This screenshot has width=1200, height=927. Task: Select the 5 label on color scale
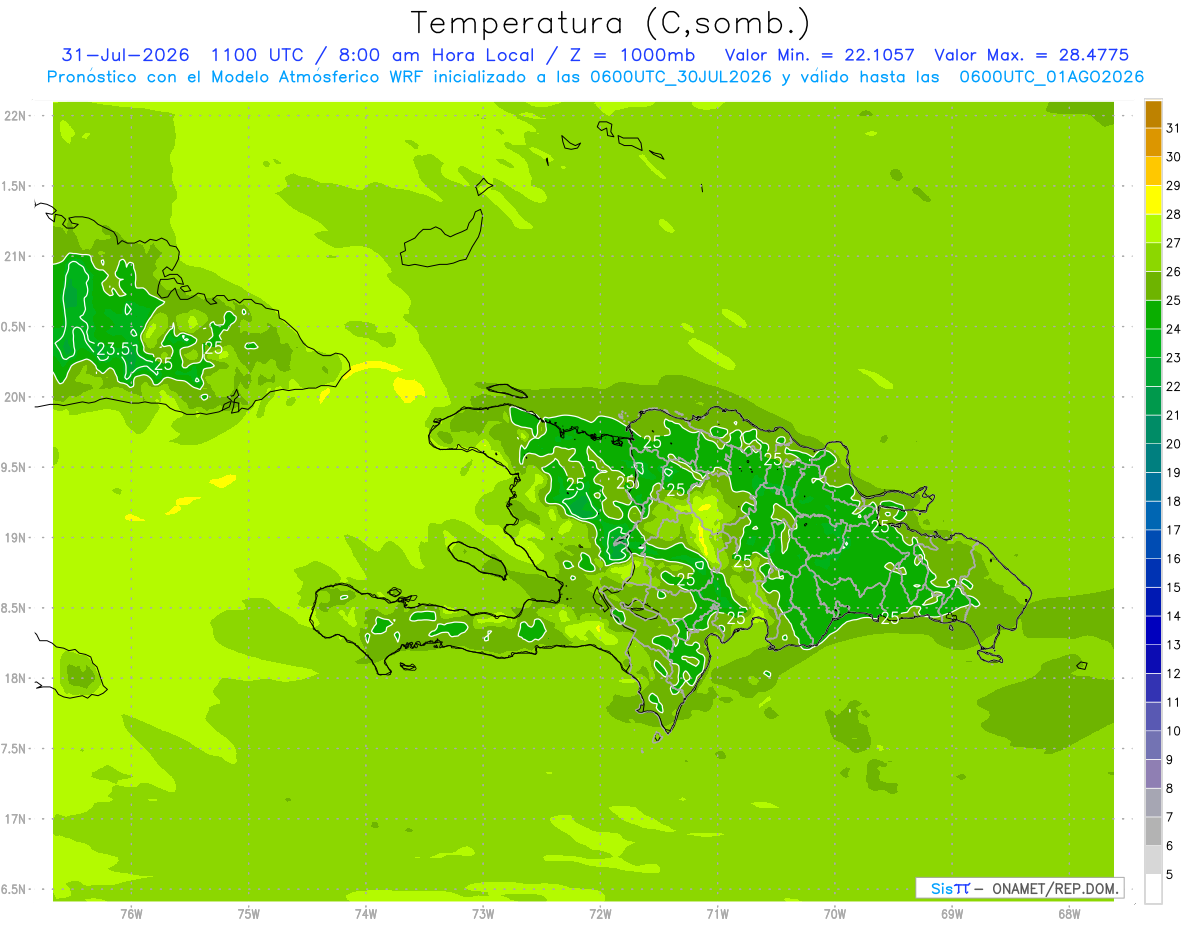click(x=1169, y=875)
